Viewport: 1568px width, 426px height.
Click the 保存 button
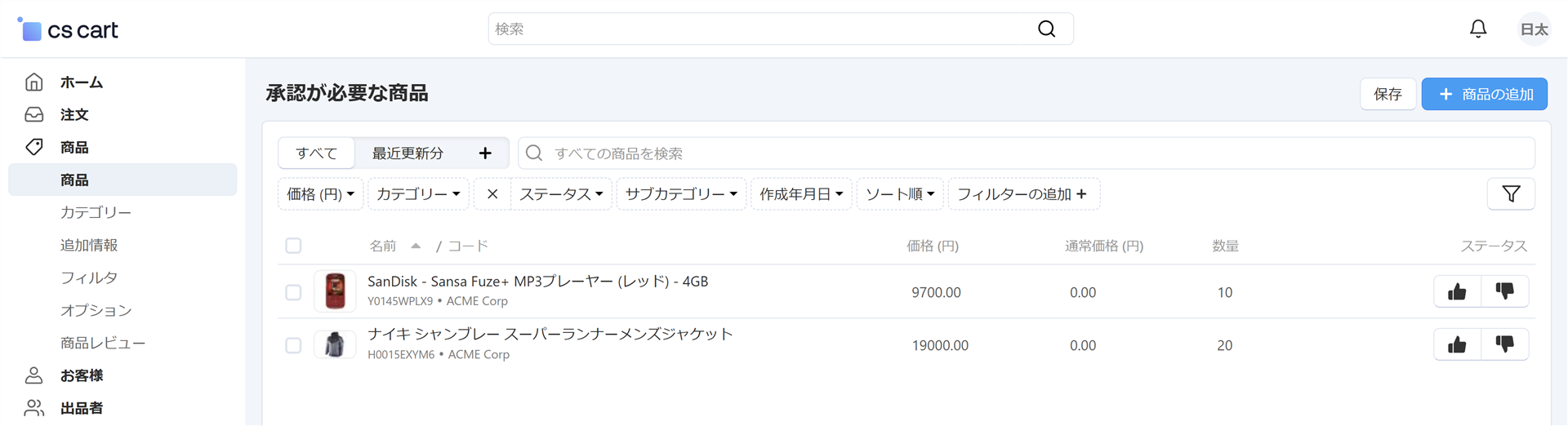[x=1388, y=94]
